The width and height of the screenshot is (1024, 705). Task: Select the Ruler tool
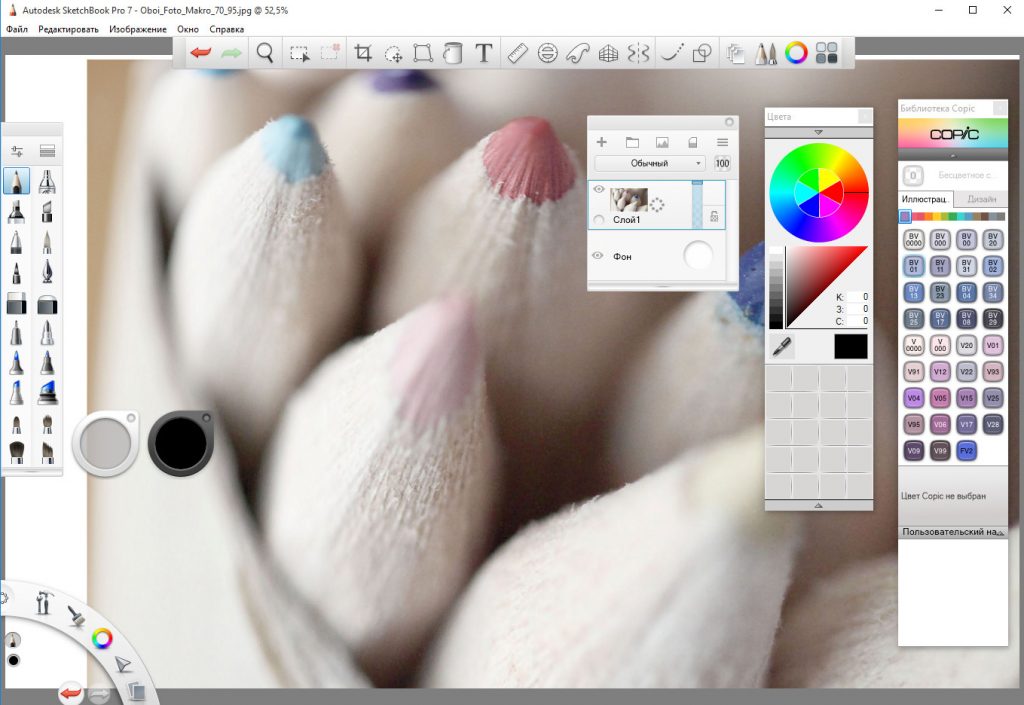click(x=517, y=53)
